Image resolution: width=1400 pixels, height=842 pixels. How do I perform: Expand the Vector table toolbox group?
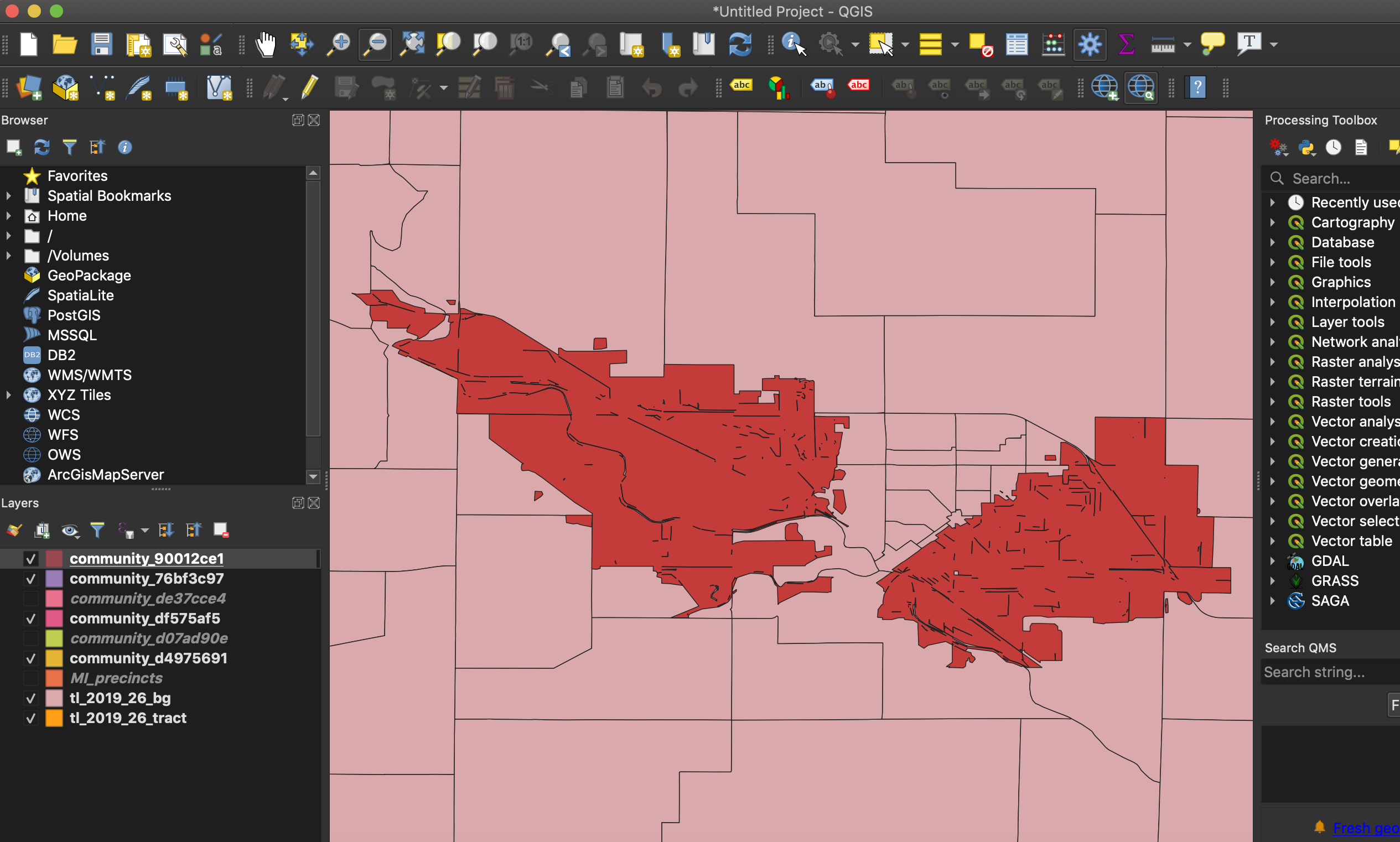[1272, 541]
